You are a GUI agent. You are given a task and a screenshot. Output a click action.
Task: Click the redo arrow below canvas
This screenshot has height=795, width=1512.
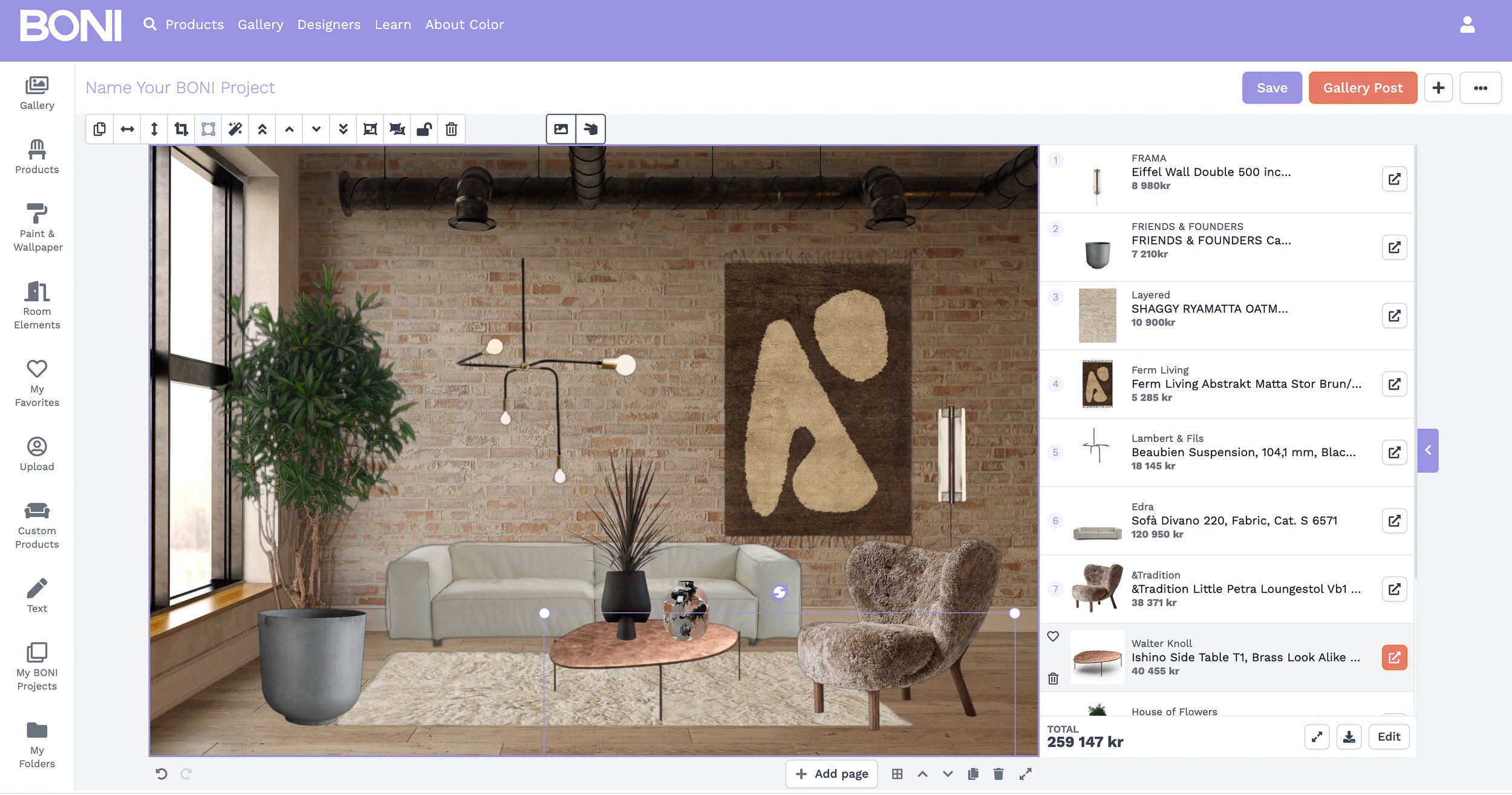click(186, 774)
